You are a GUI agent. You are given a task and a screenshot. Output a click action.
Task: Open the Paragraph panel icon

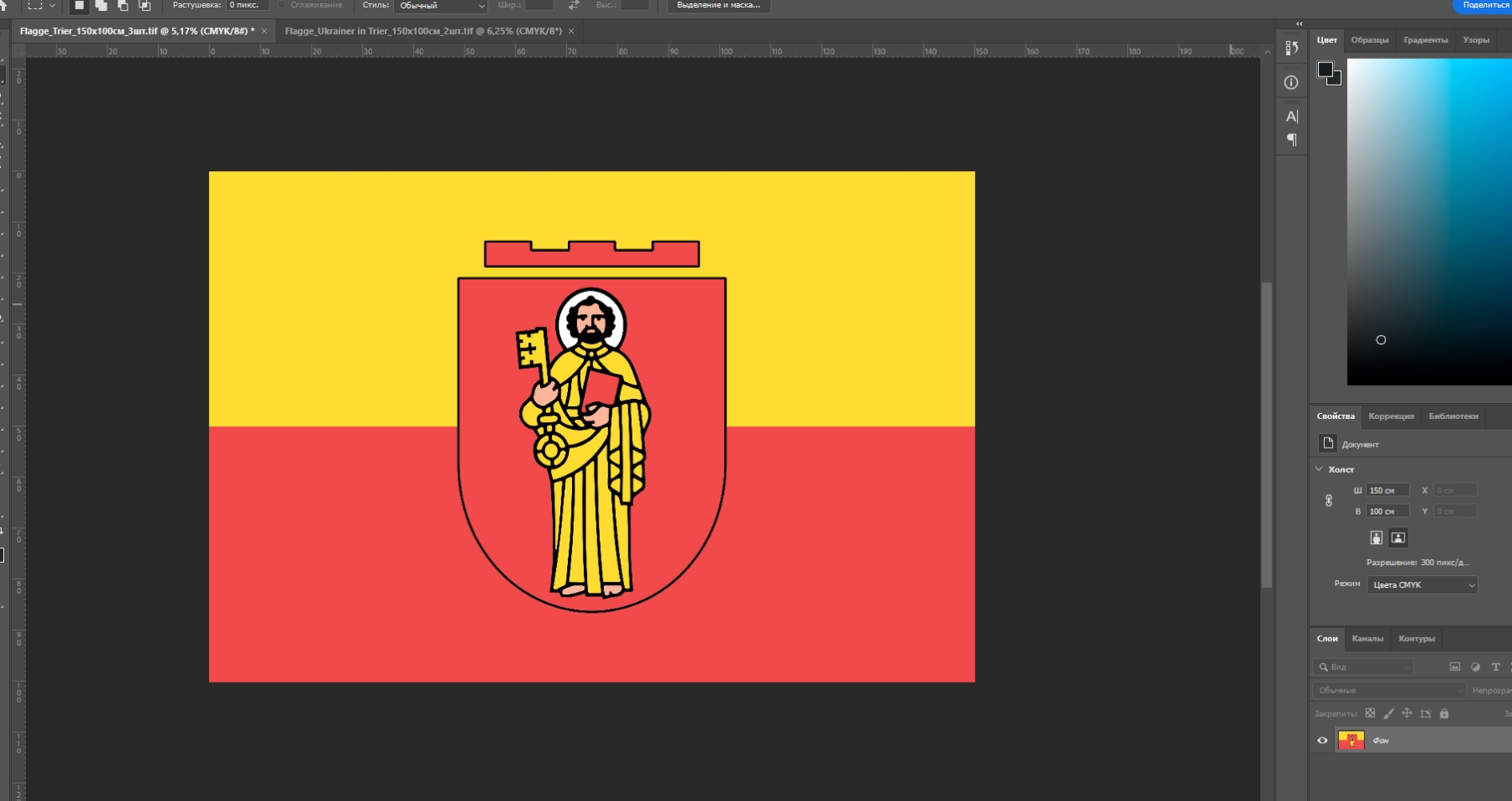[x=1292, y=140]
